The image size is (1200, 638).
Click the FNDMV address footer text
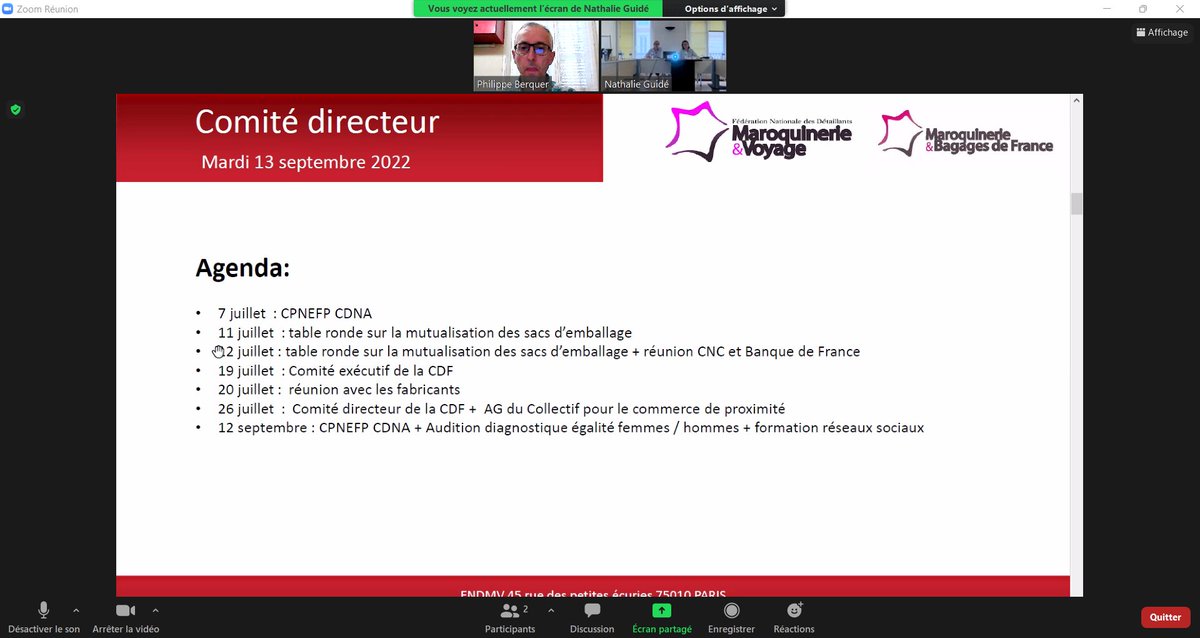592,592
